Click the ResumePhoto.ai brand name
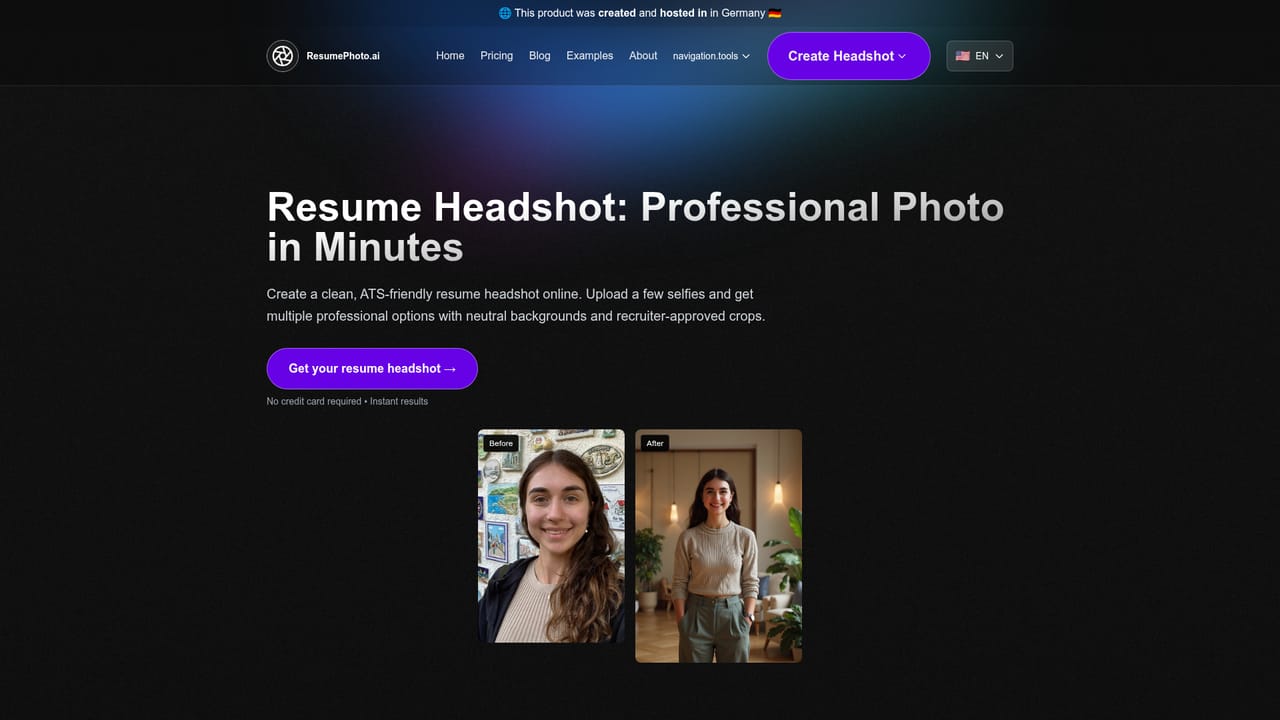 [343, 56]
